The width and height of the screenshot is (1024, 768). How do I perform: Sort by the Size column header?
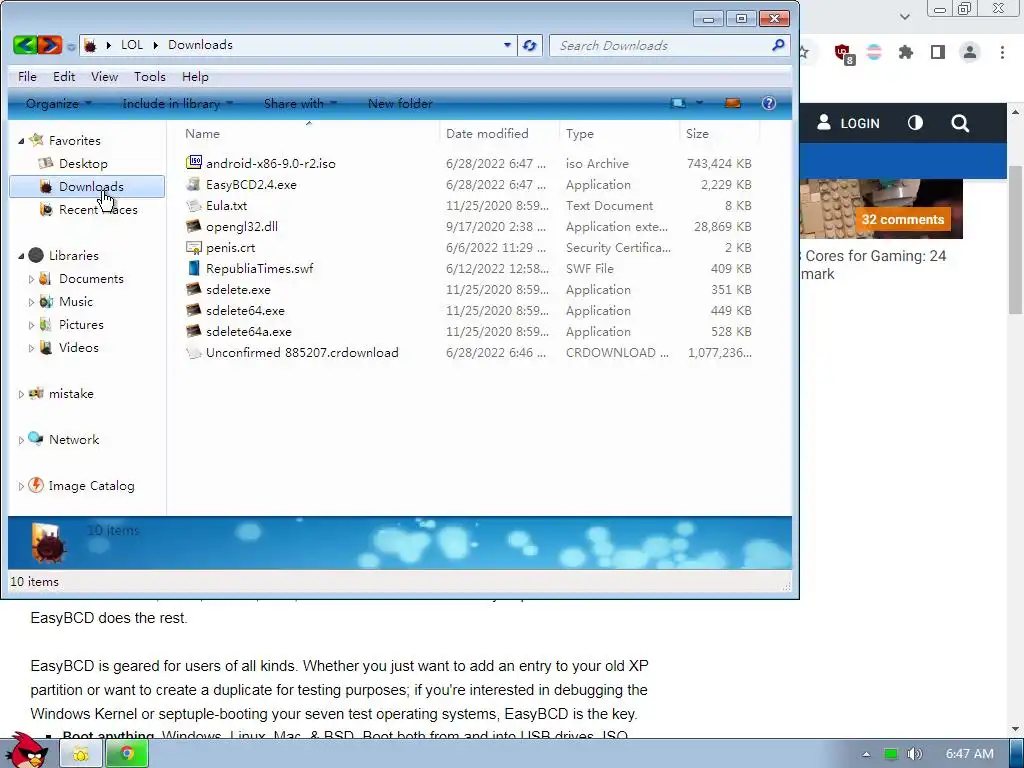point(697,133)
